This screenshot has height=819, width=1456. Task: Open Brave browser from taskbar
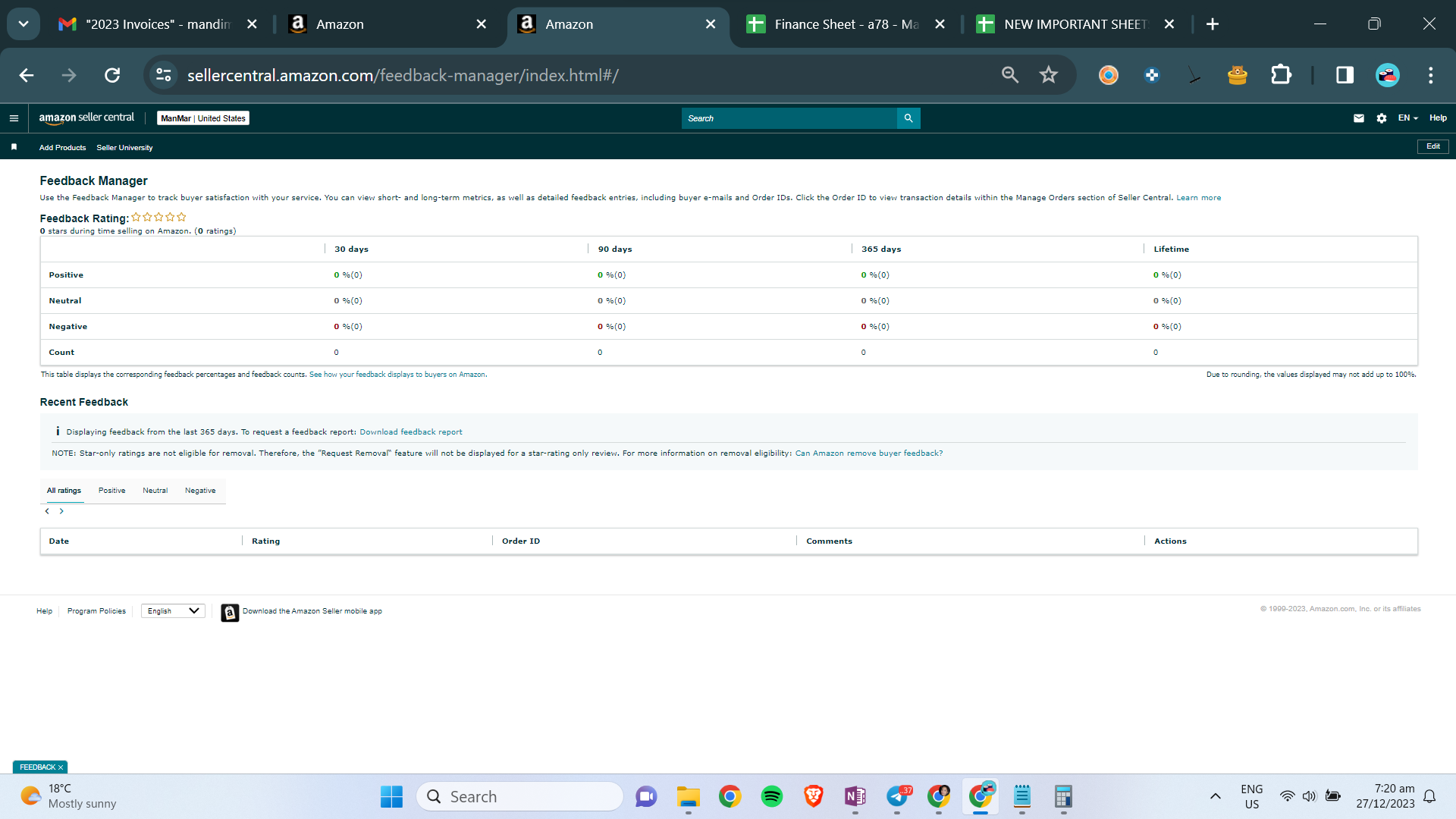point(814,796)
